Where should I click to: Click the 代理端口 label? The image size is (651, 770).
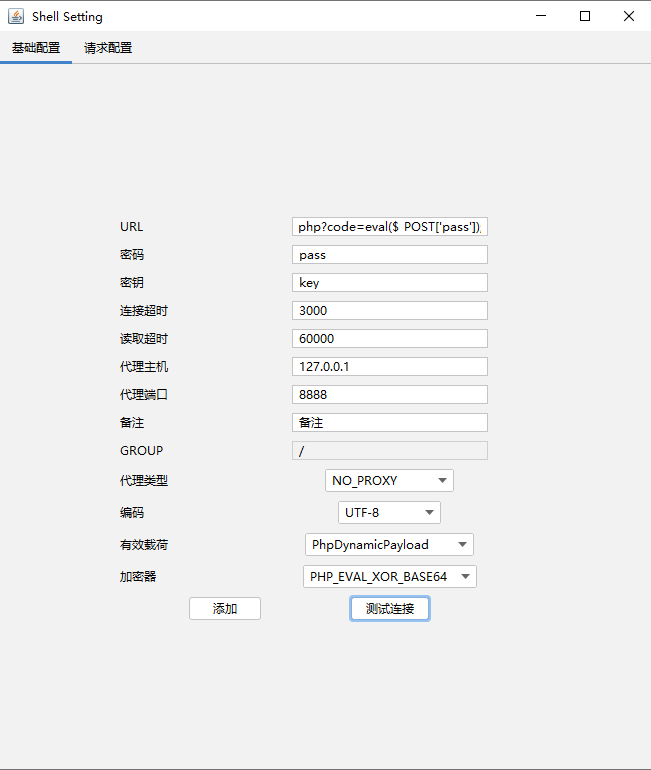pyautogui.click(x=144, y=394)
